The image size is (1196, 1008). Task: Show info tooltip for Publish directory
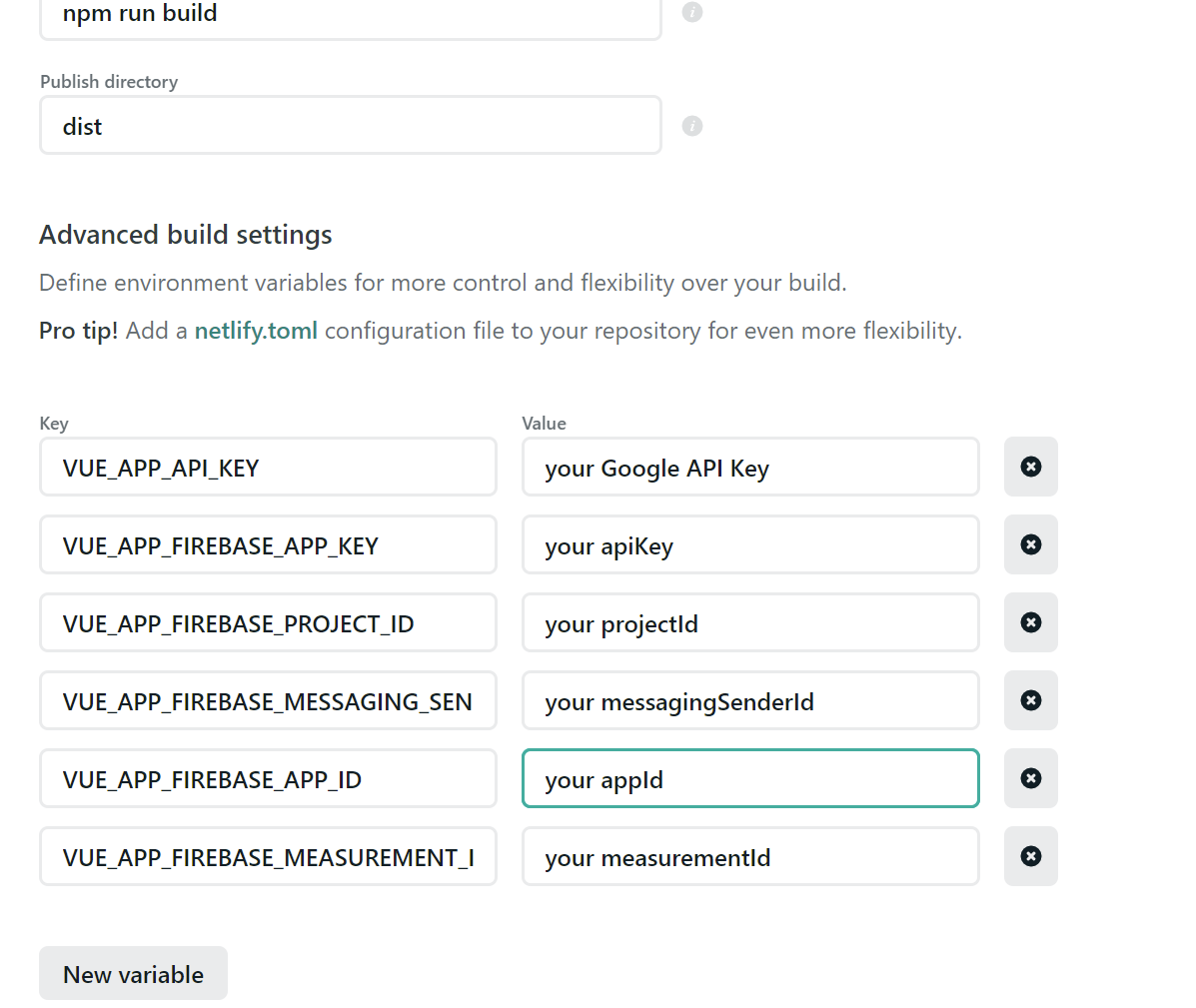click(x=692, y=126)
